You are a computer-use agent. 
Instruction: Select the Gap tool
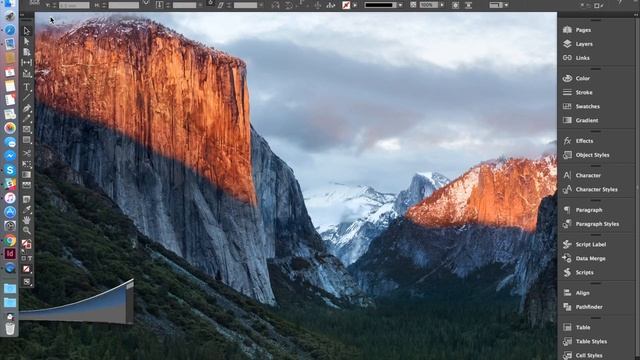27,62
